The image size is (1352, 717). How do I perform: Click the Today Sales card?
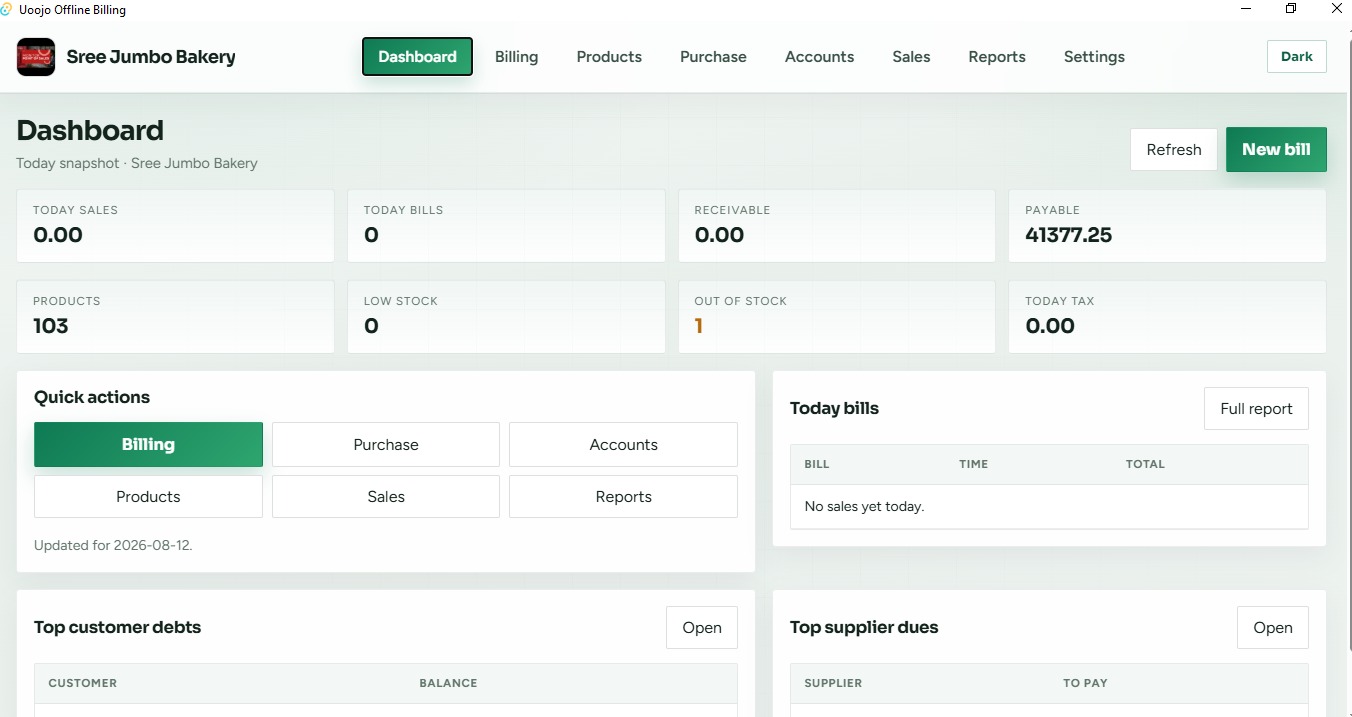click(175, 226)
